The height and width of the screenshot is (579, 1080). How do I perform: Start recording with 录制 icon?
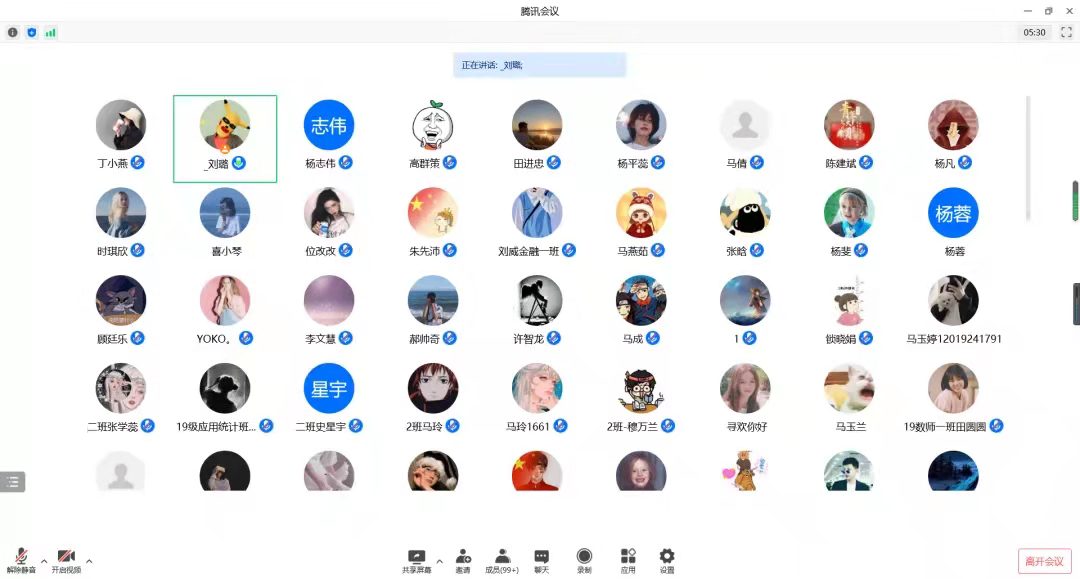pyautogui.click(x=584, y=560)
